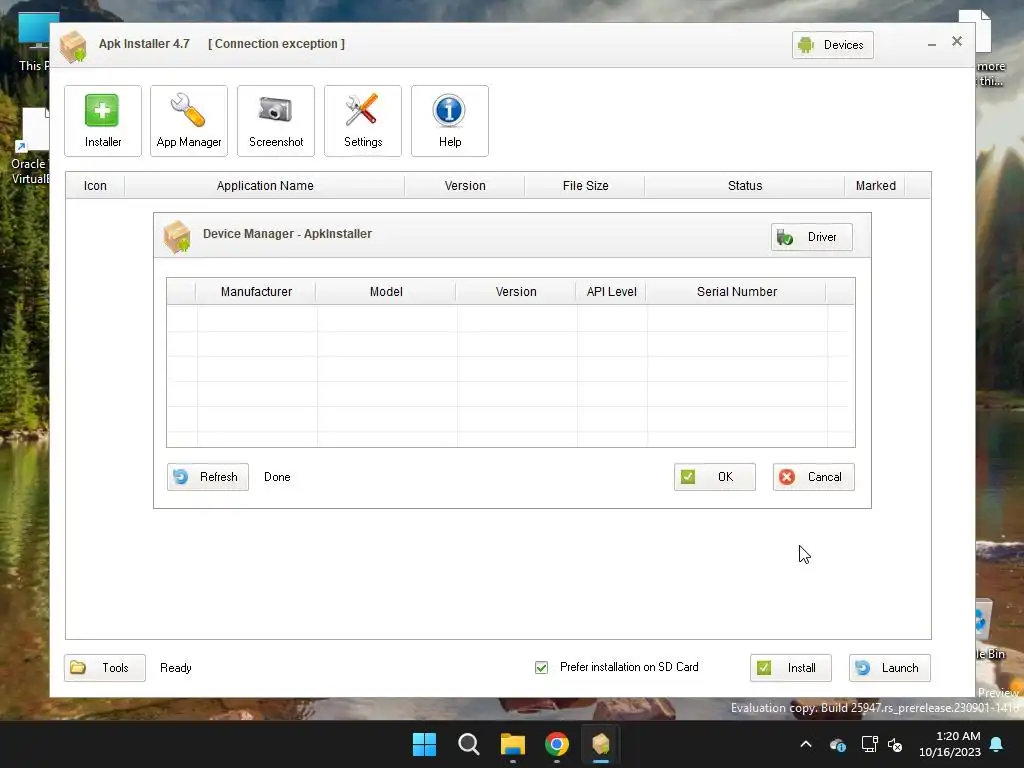Image resolution: width=1024 pixels, height=768 pixels.
Task: Sort by Manufacturer column header
Action: tap(256, 292)
